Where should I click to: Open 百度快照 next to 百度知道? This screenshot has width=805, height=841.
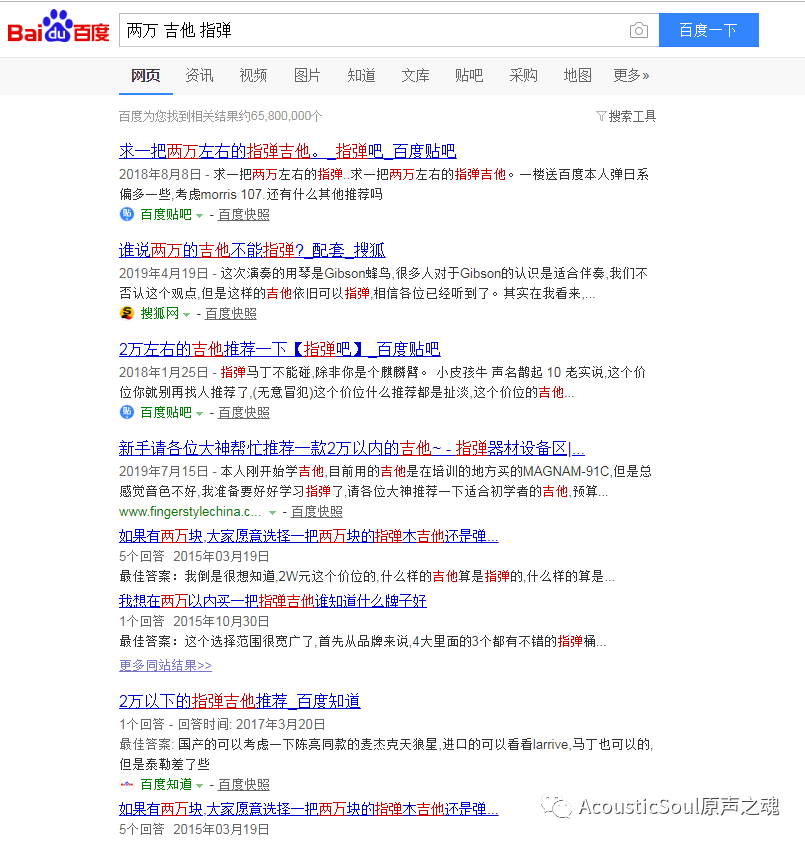[x=243, y=785]
